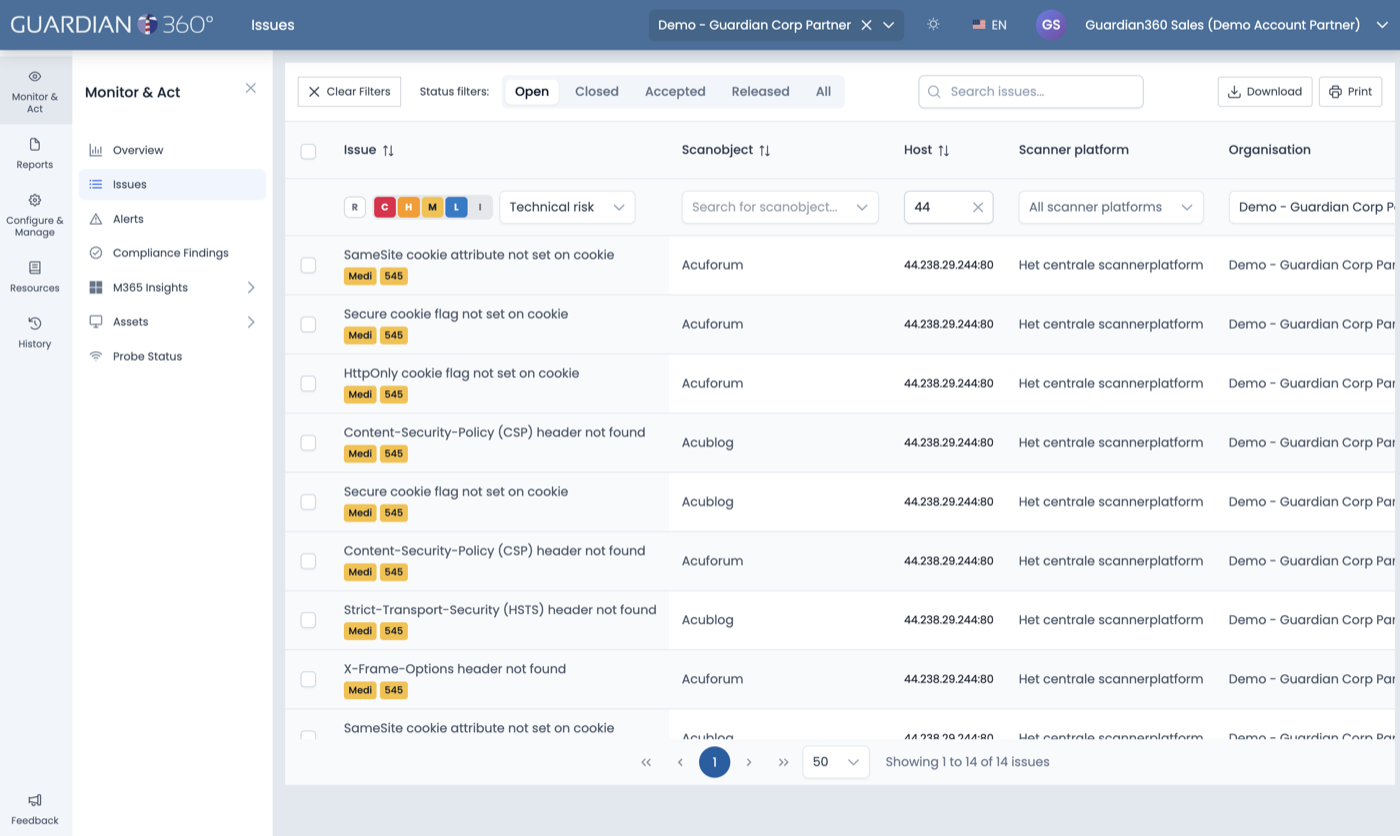1400x836 pixels.
Task: Select Closed status filter
Action: (597, 91)
